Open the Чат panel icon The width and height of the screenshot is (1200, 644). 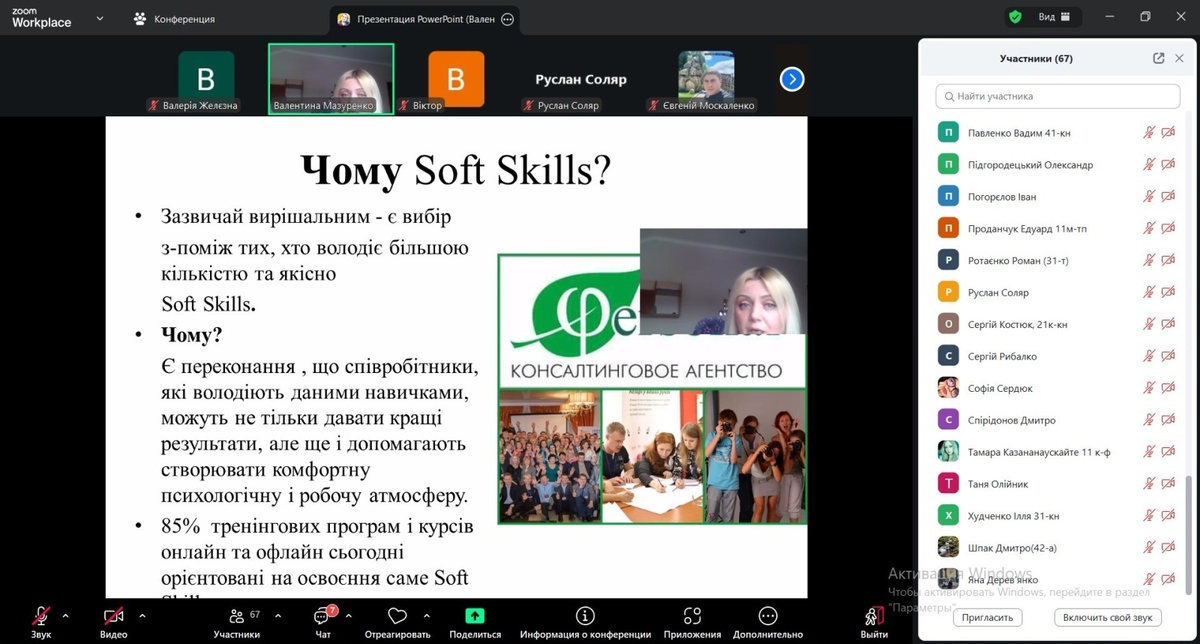tap(324, 616)
